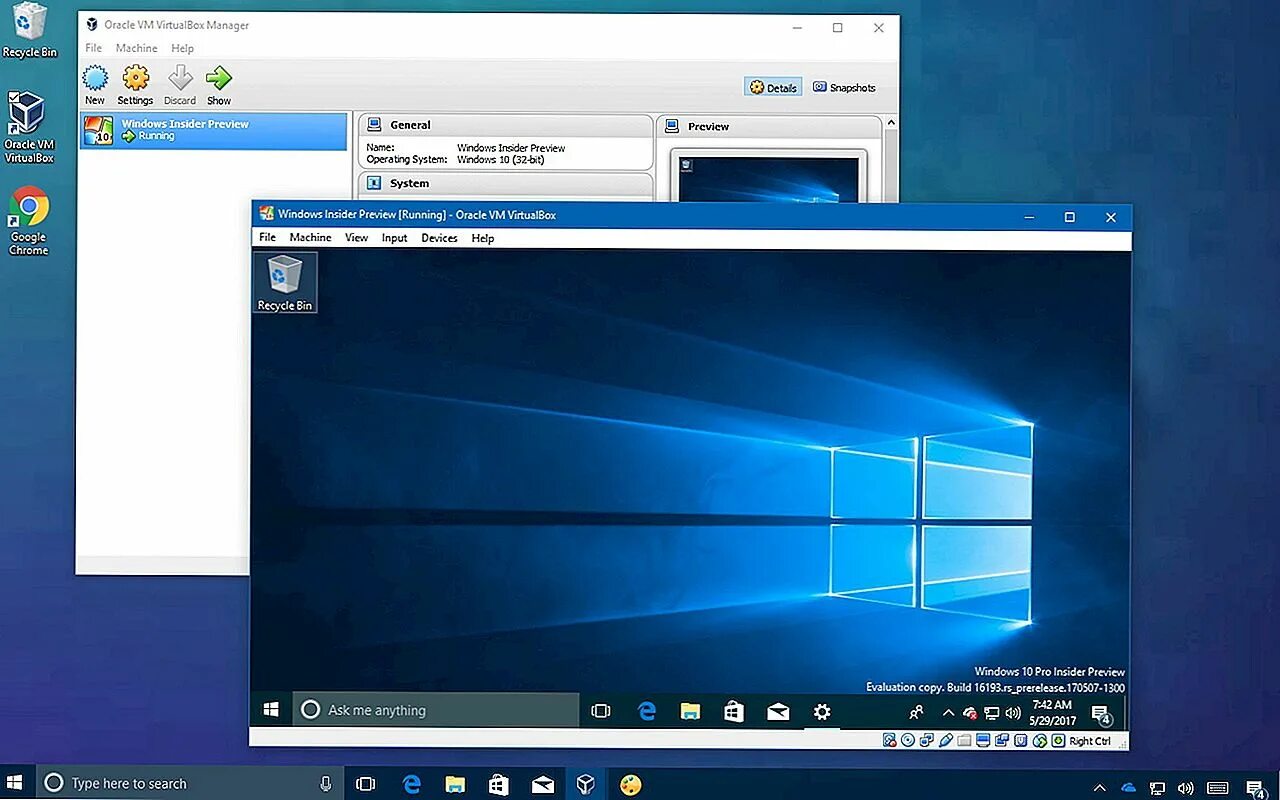1280x800 pixels.
Task: Open File menu in running VM window
Action: coord(267,238)
